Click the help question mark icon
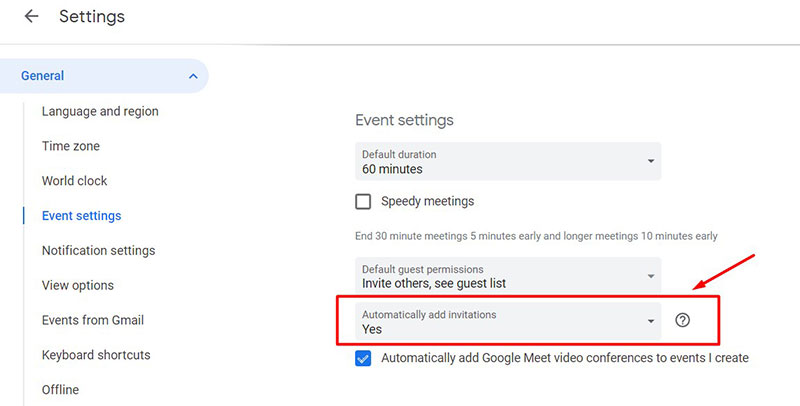Image resolution: width=800 pixels, height=406 pixels. (683, 321)
